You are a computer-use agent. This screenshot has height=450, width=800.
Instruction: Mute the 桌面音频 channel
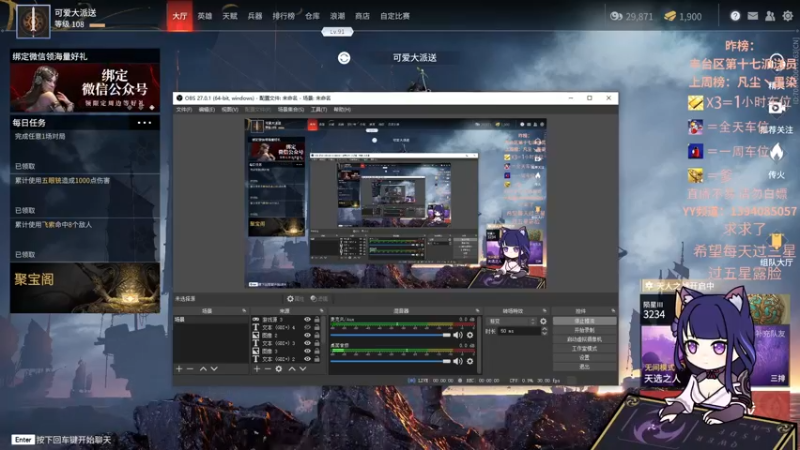(458, 361)
